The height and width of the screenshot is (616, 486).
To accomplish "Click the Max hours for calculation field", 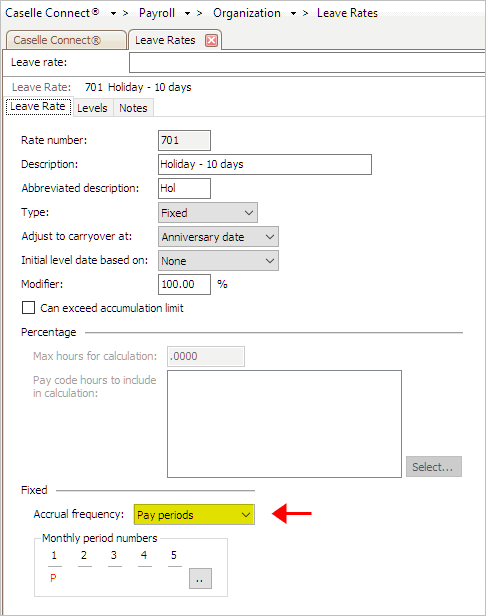I will (x=206, y=356).
